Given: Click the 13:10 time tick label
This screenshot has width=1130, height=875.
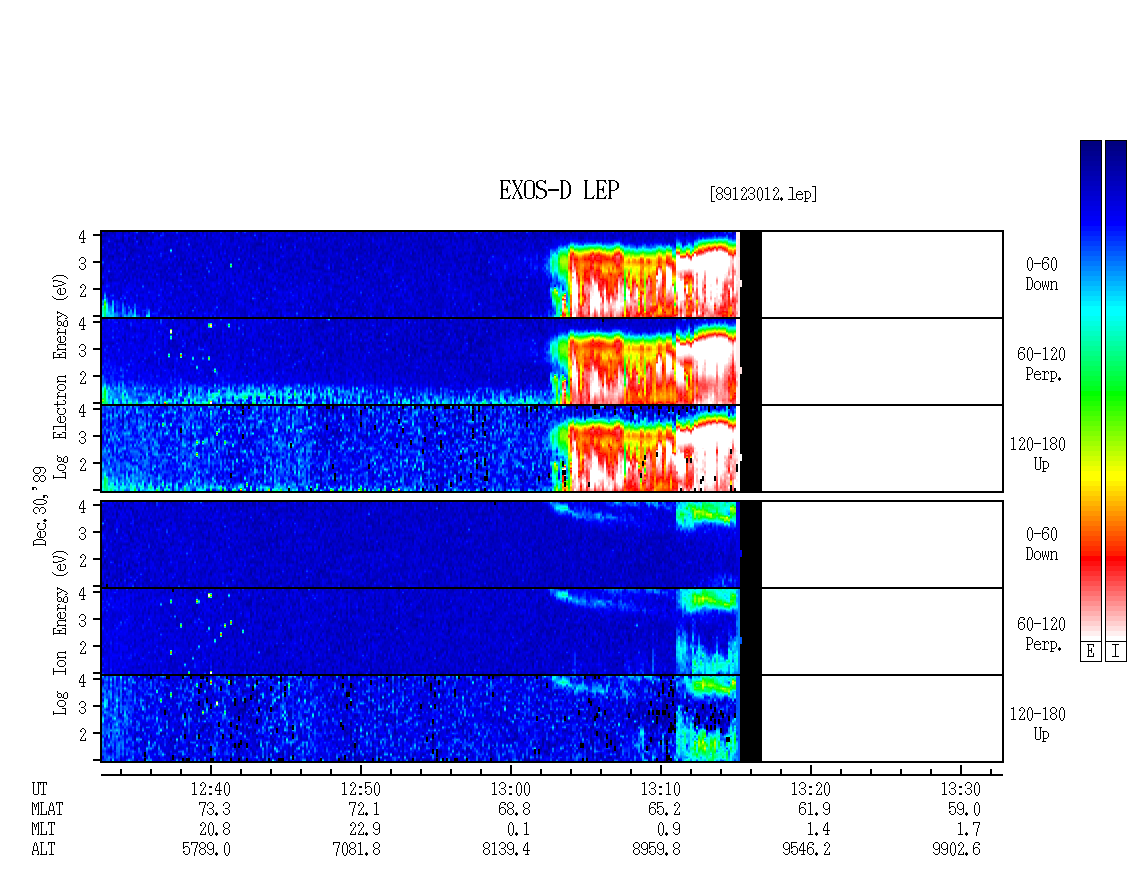Looking at the screenshot, I should 660,789.
